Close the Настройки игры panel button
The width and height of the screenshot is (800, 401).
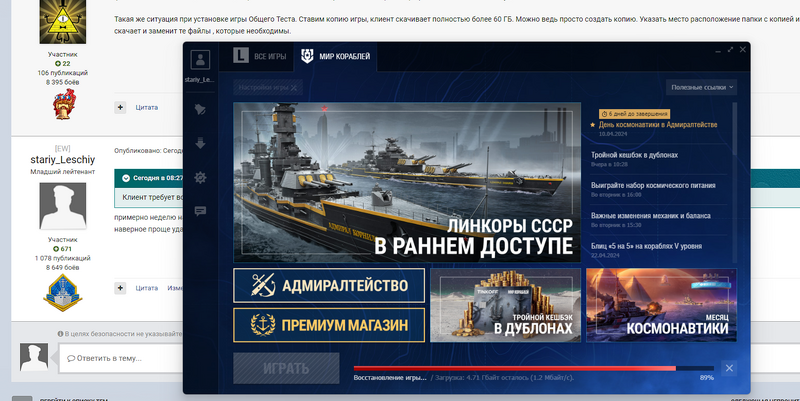coord(268,87)
